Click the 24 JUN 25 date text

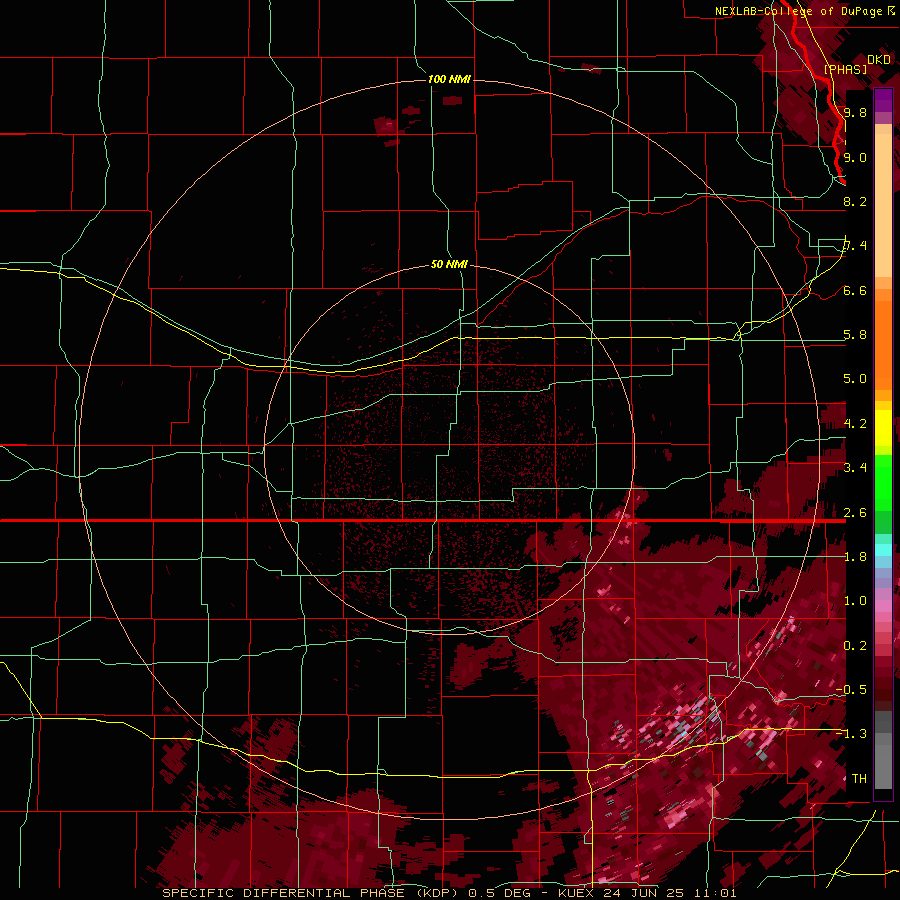pos(643,893)
